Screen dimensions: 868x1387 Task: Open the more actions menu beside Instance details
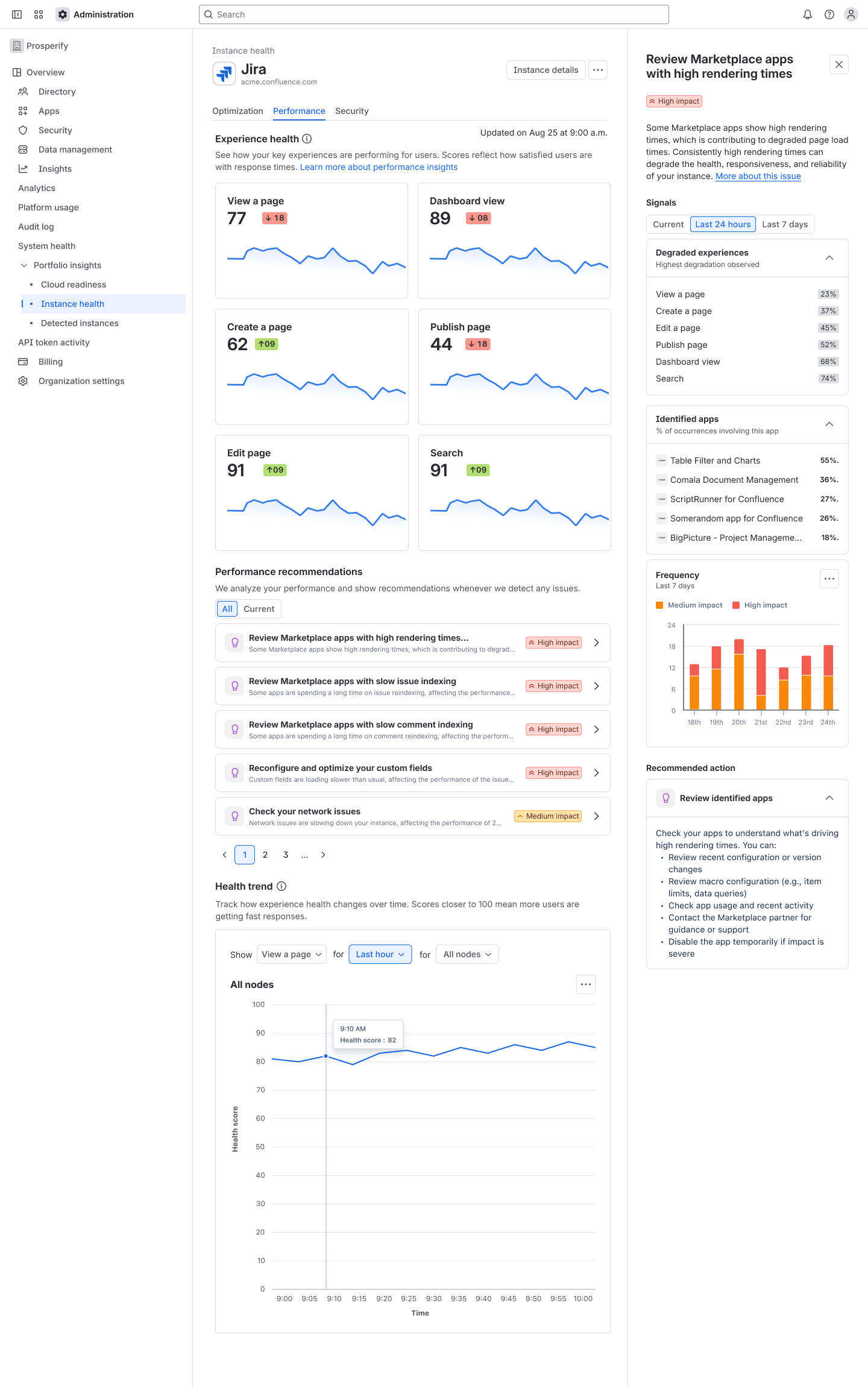tap(598, 70)
